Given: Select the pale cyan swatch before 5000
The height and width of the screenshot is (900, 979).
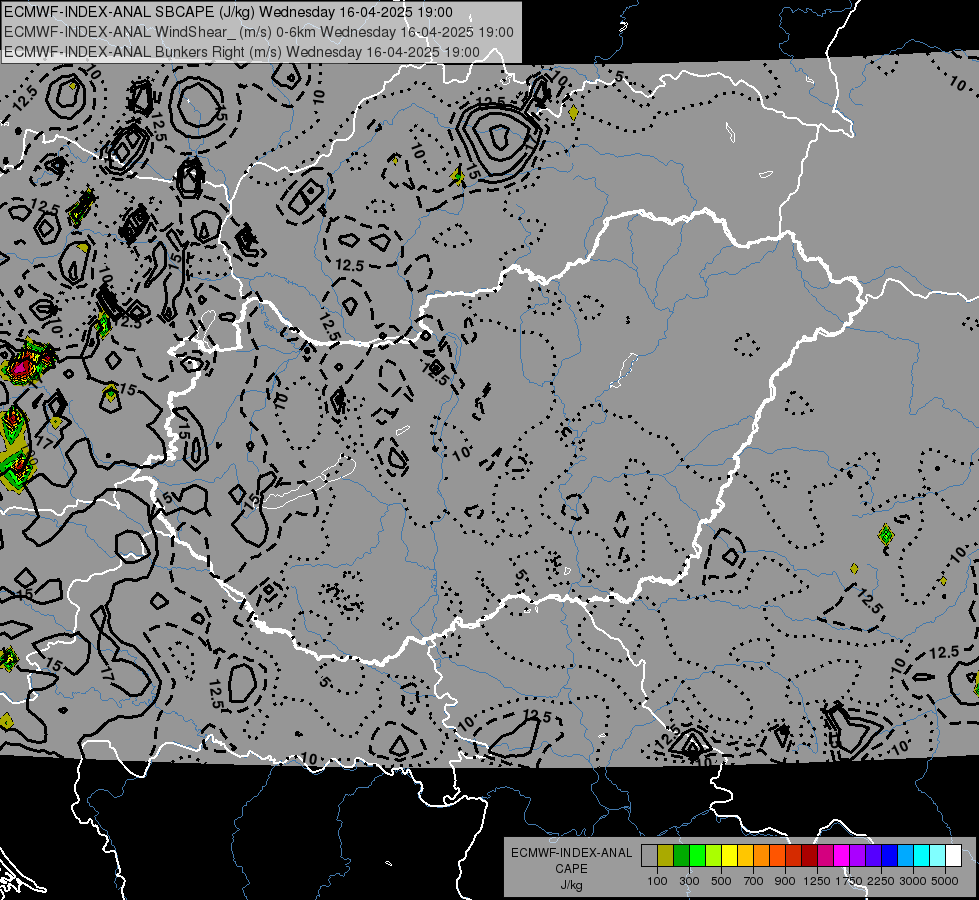Looking at the screenshot, I should click(938, 856).
